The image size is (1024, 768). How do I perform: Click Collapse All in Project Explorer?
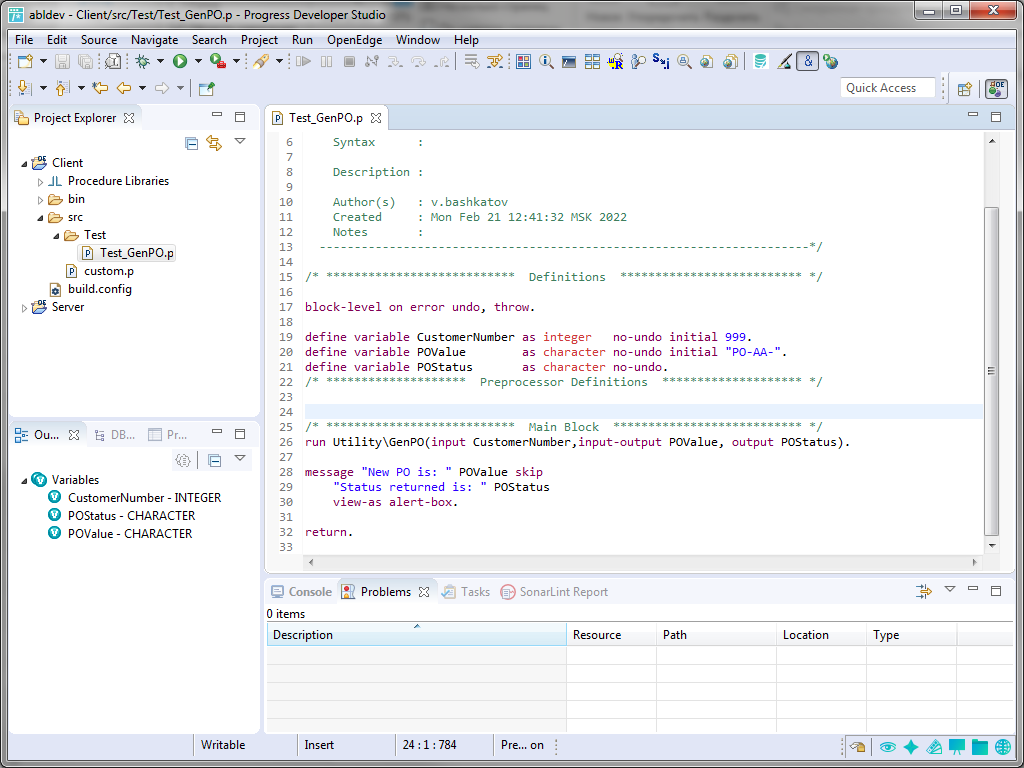(191, 143)
